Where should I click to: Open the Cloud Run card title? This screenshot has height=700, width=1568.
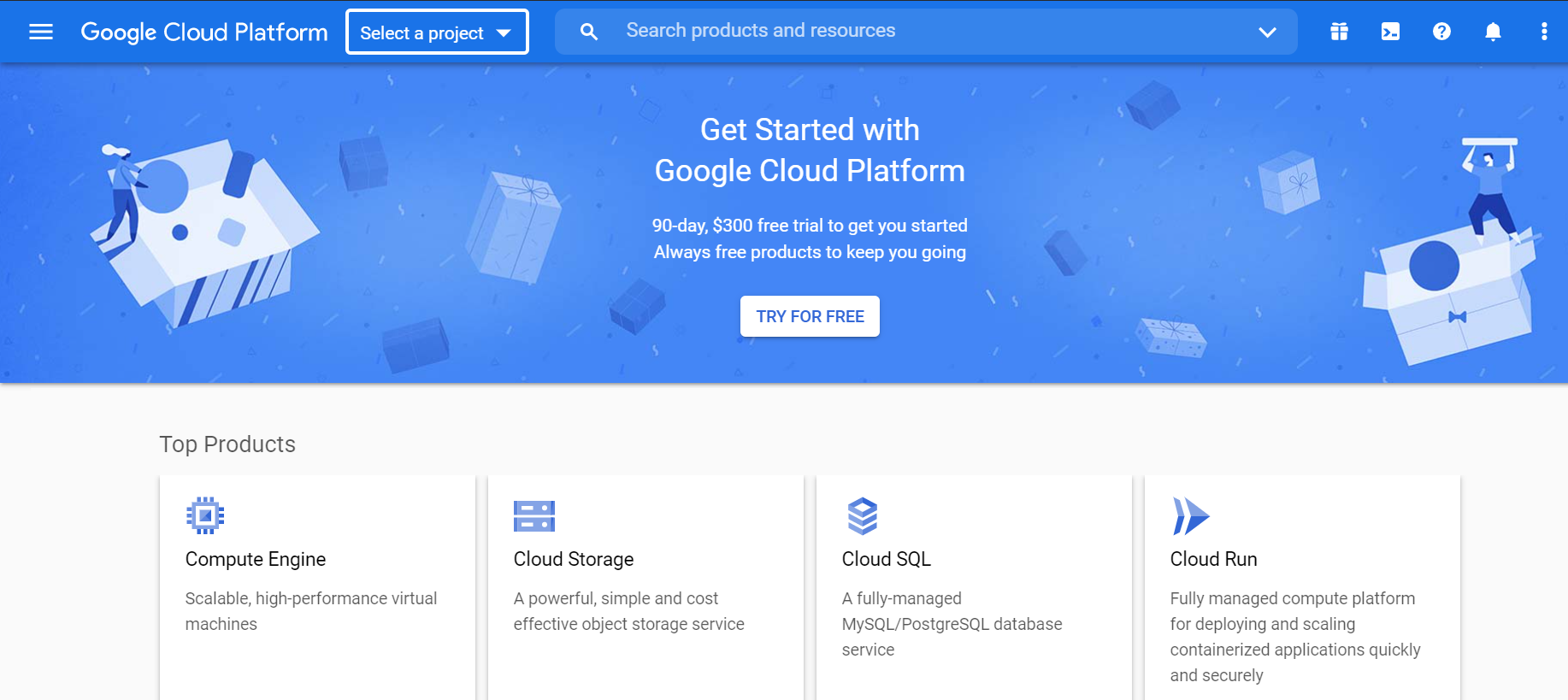[x=1214, y=559]
